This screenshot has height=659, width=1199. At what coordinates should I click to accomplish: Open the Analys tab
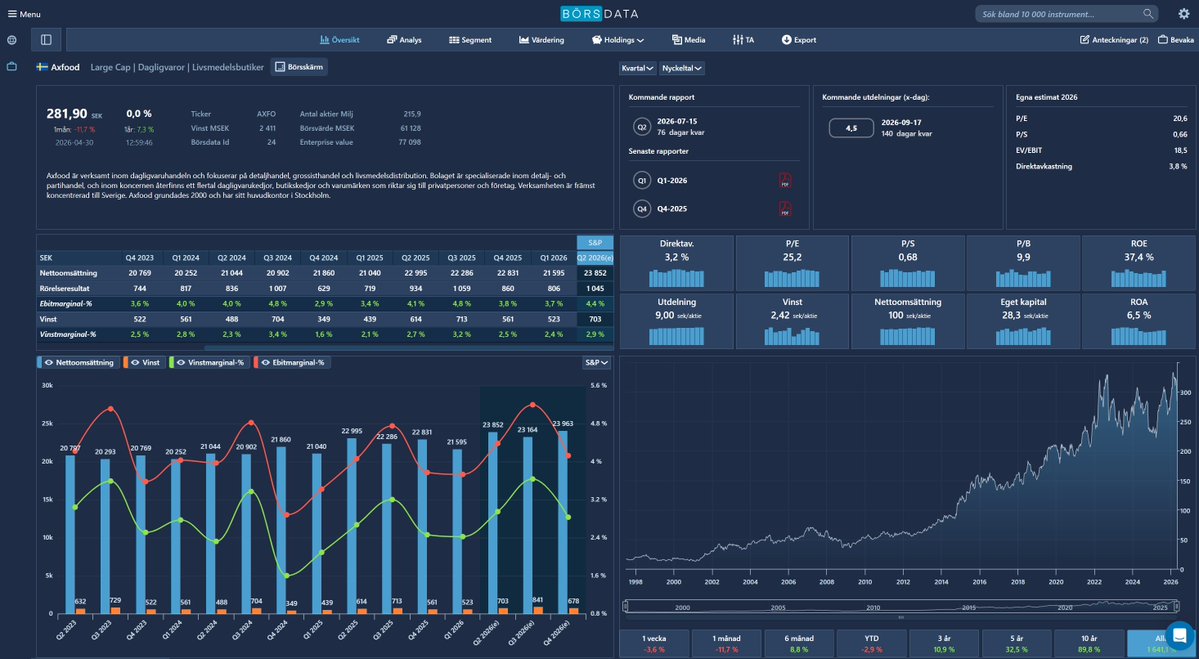point(404,40)
